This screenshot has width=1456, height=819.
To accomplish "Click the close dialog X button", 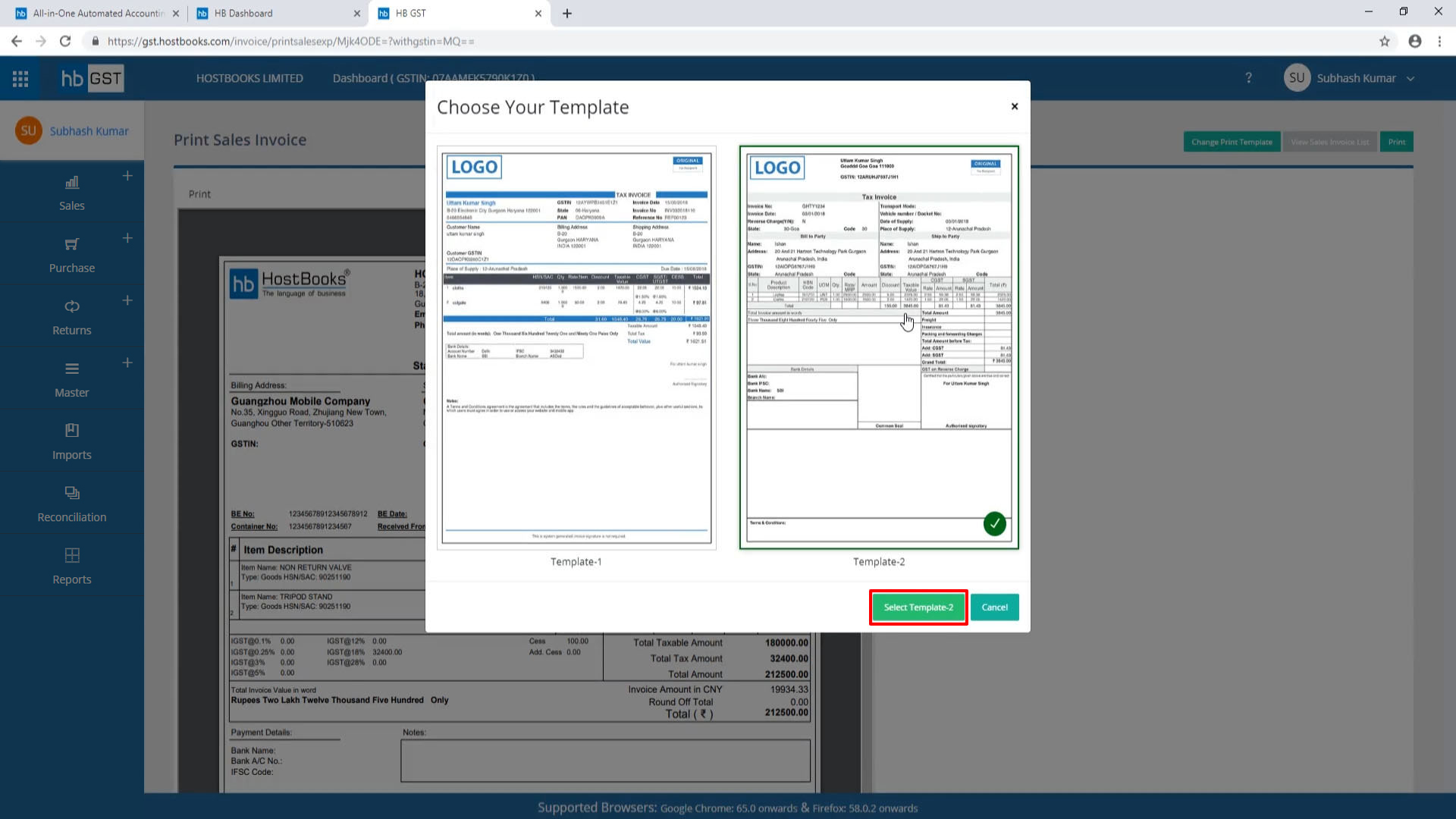I will (x=1014, y=106).
